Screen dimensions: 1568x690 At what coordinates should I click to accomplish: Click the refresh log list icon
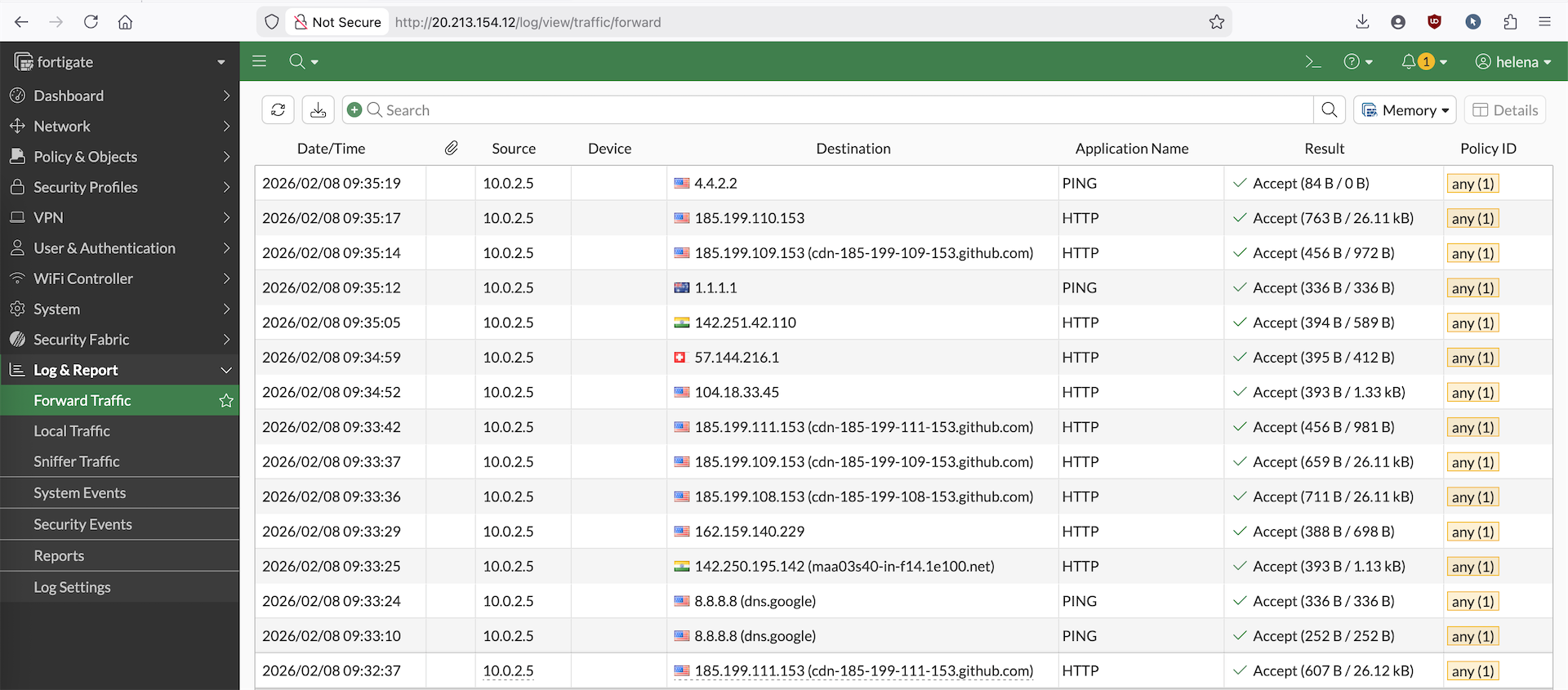(x=278, y=110)
